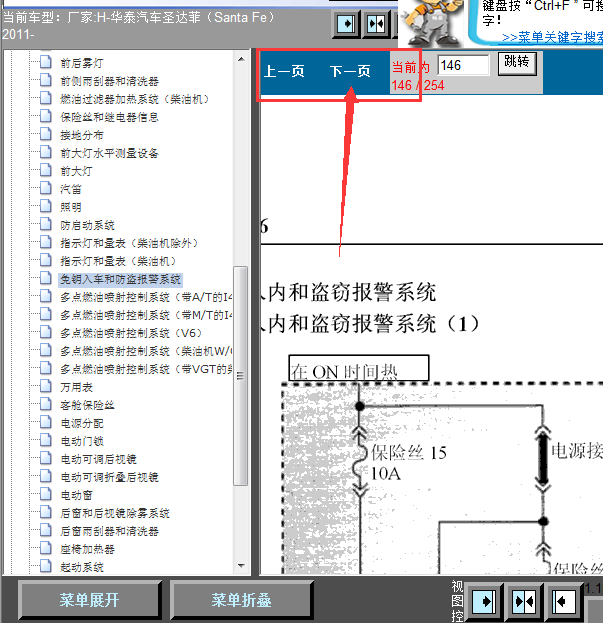Screen dimensions: 603x623
Task: Open 多点燃油喷射控制系统（柴油机W/ item
Action: 146,351
